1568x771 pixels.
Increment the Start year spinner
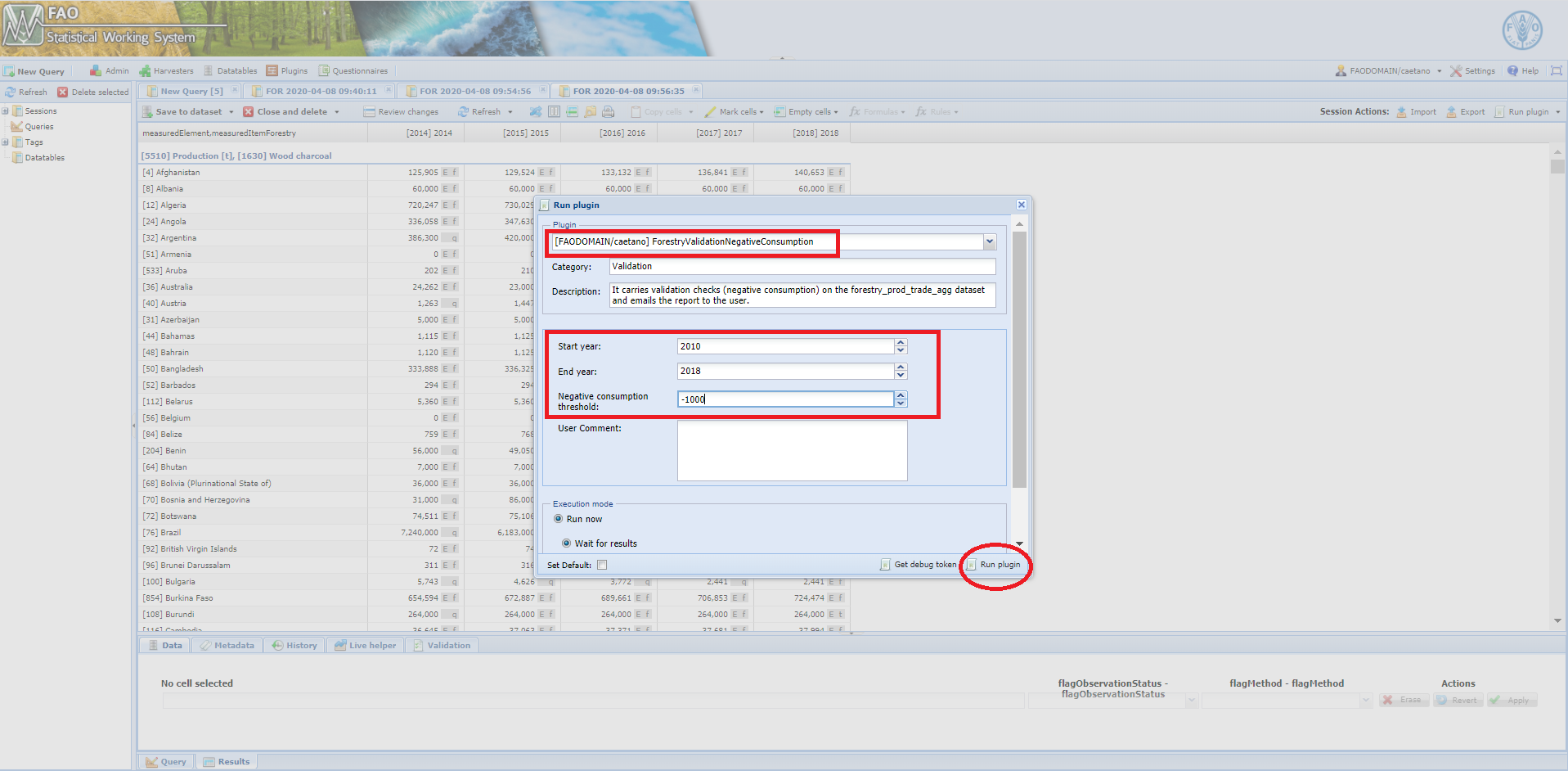pyautogui.click(x=901, y=342)
